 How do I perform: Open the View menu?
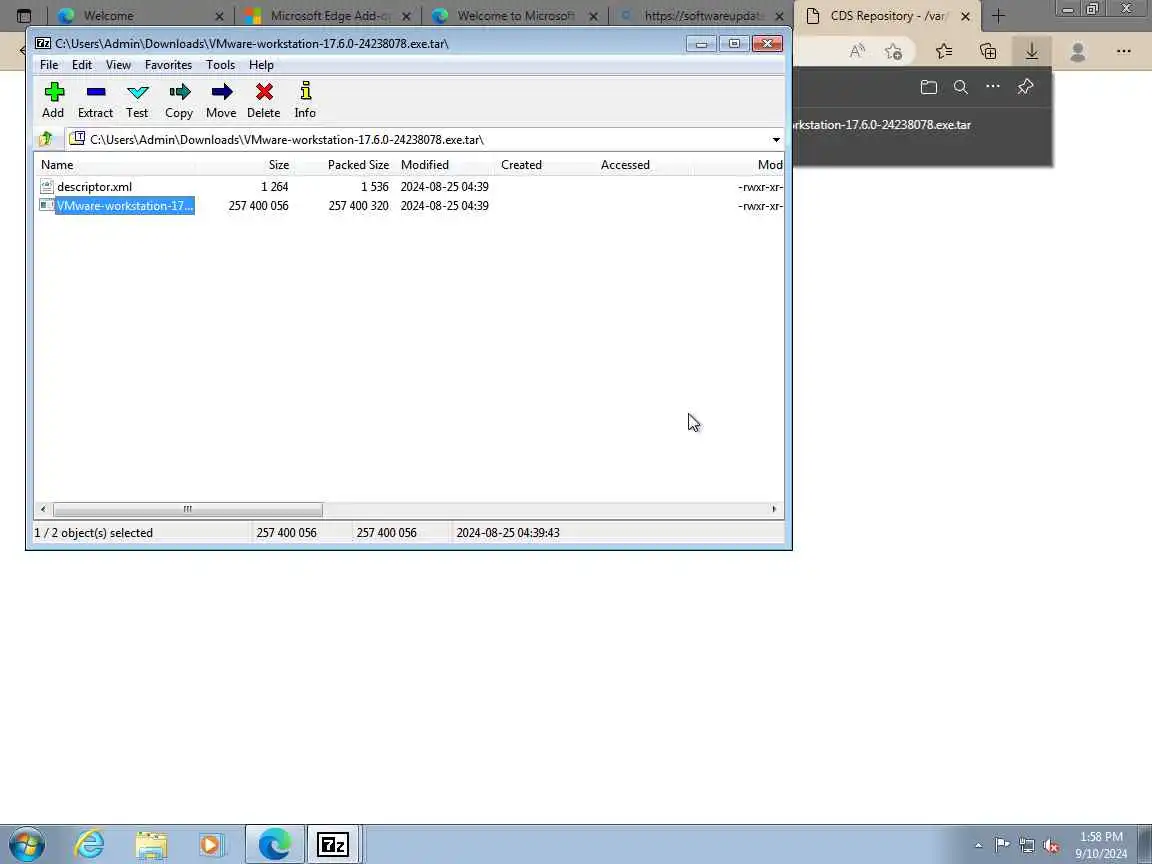(x=118, y=65)
